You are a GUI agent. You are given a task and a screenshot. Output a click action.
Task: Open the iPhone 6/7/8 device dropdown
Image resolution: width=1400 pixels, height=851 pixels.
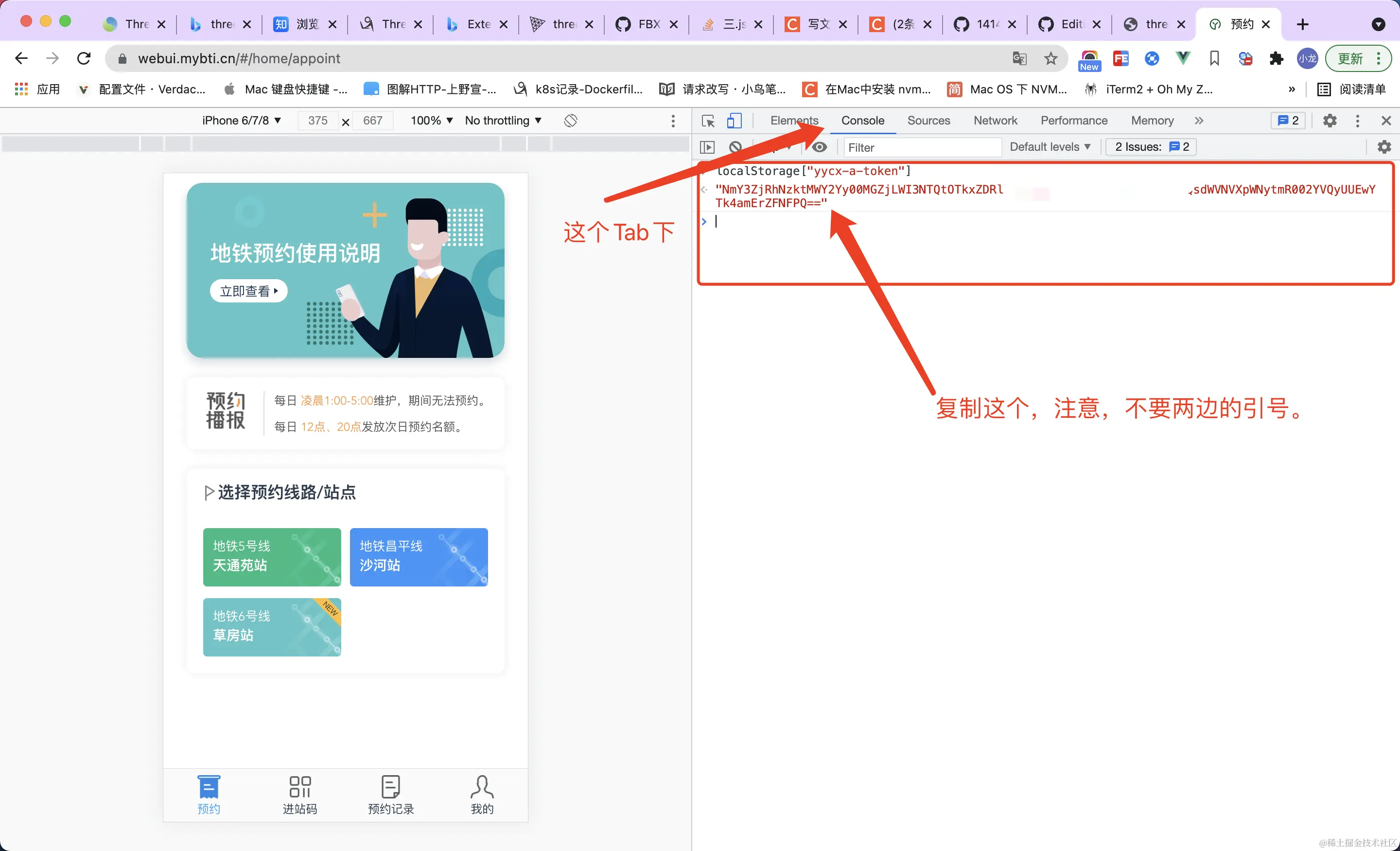pyautogui.click(x=242, y=121)
